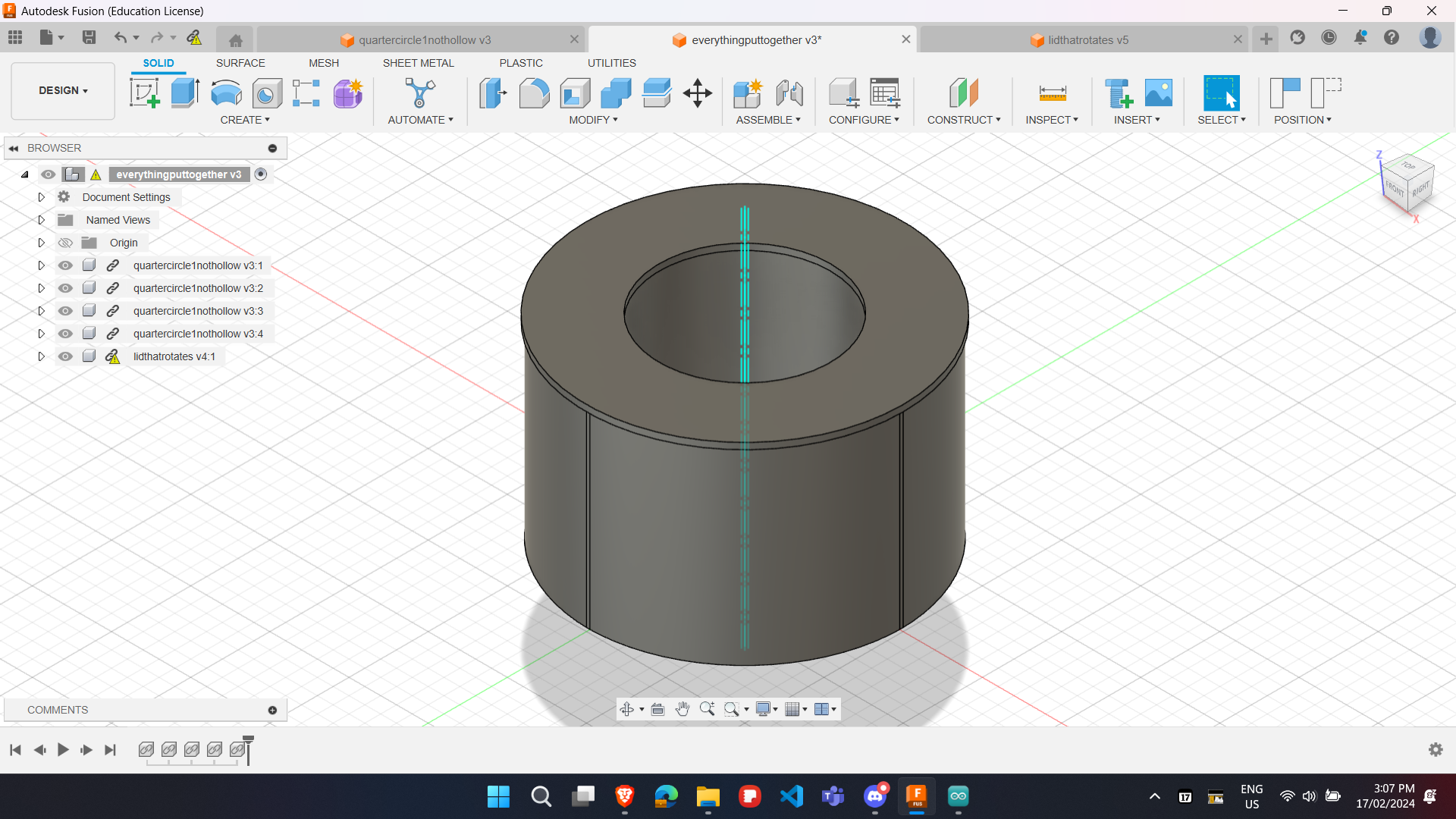
Task: Click the Insert Derive icon
Action: coord(1118,93)
